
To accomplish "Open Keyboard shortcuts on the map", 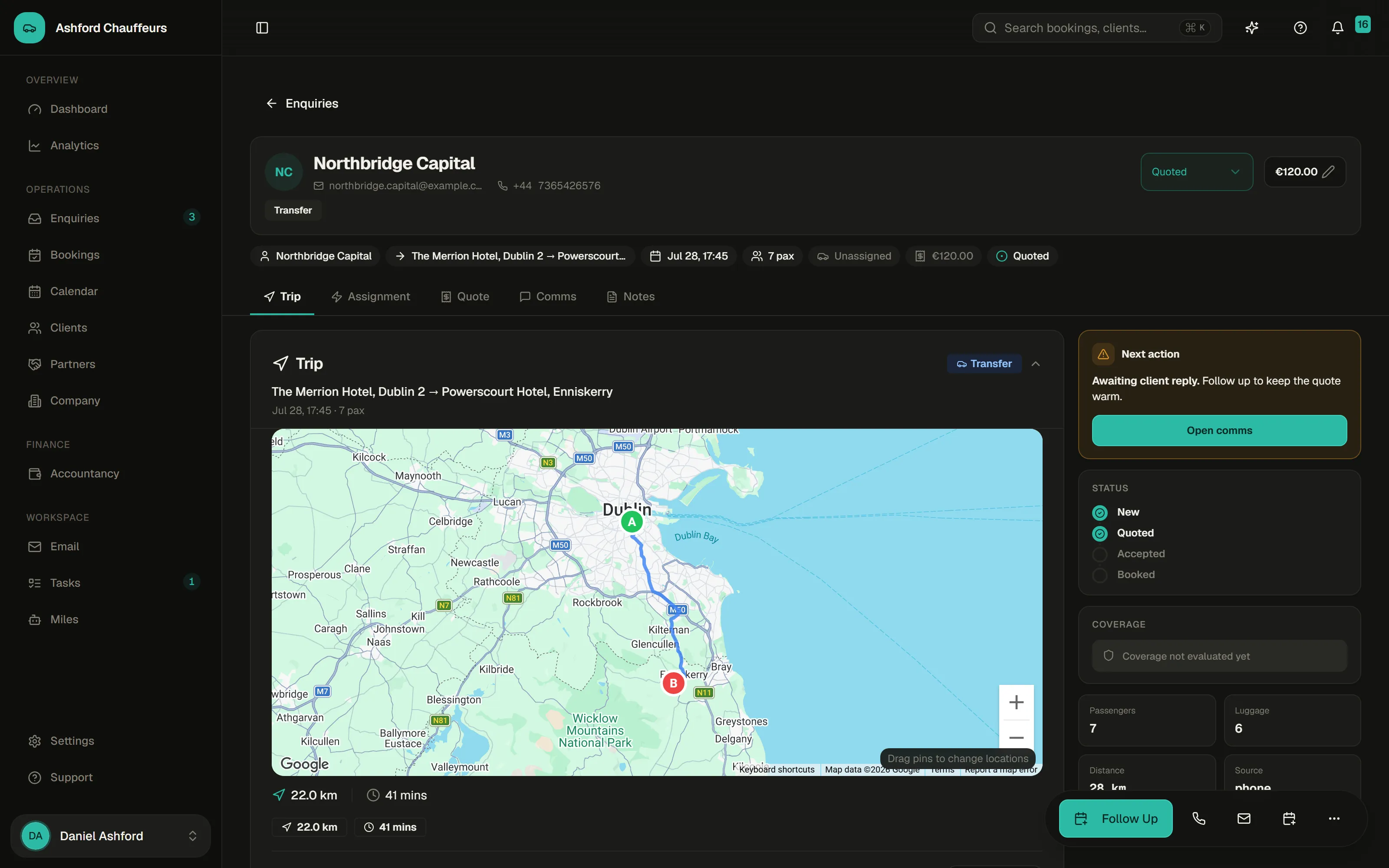I will click(x=777, y=770).
